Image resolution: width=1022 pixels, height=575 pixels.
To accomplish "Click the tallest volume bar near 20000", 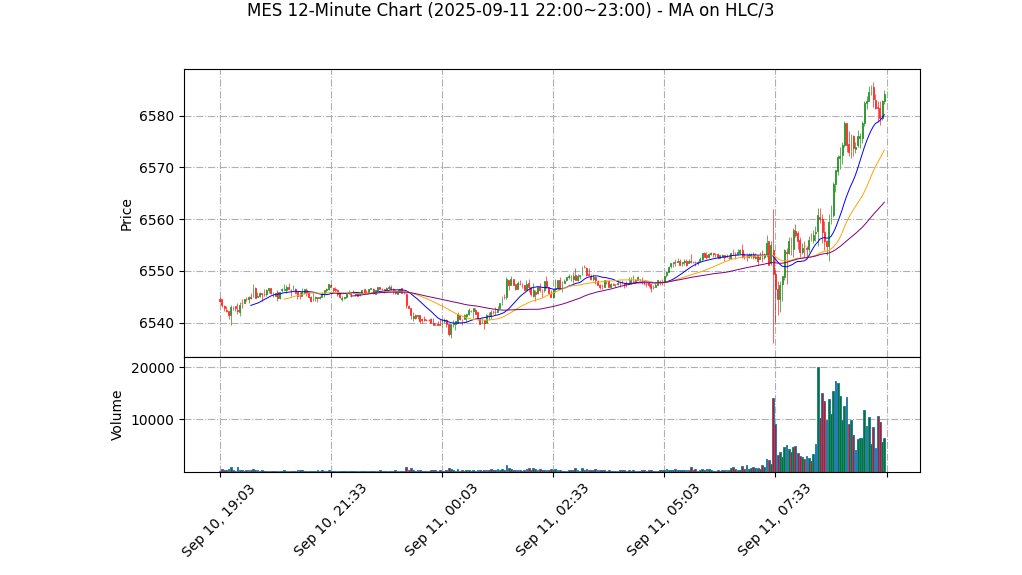I will point(819,420).
